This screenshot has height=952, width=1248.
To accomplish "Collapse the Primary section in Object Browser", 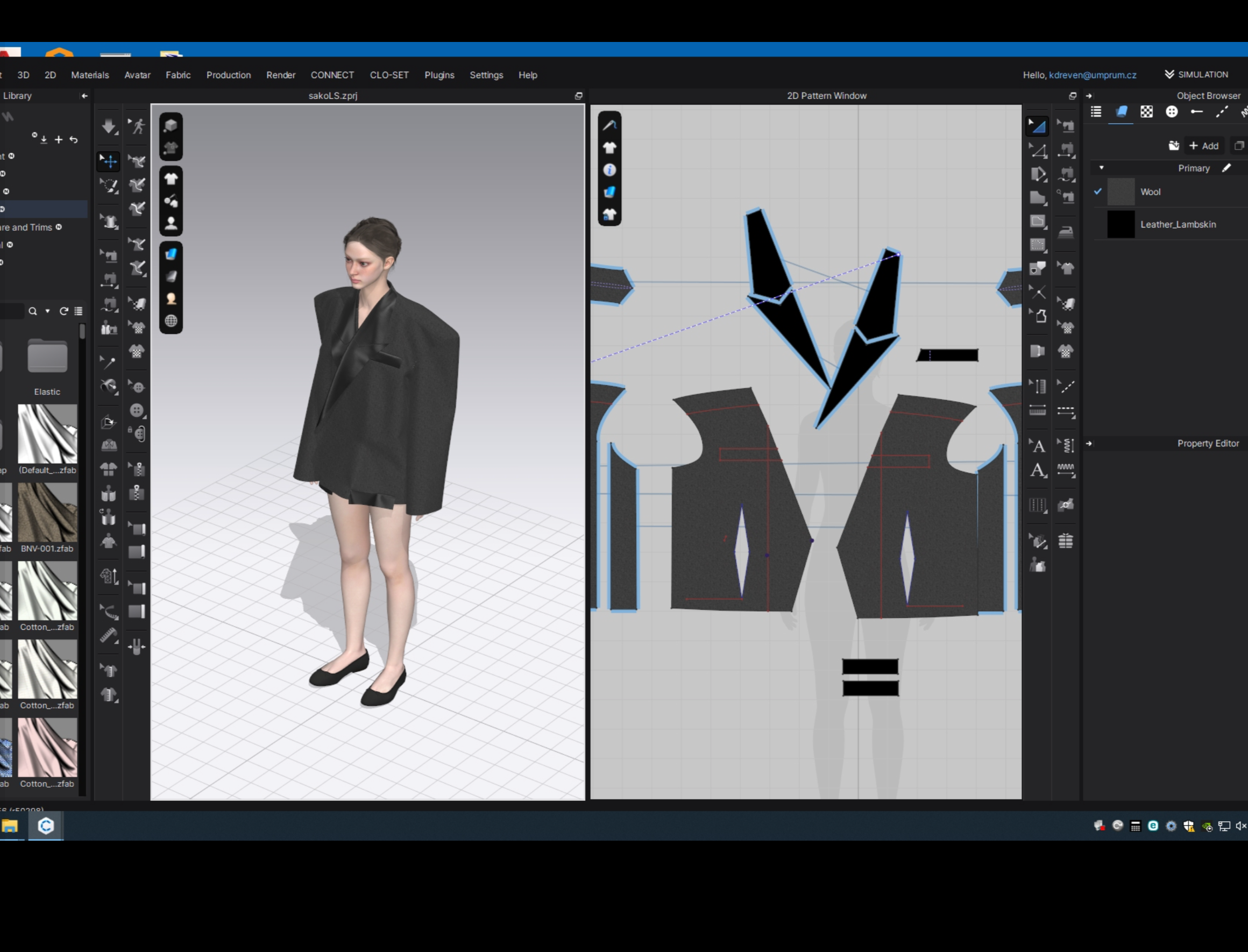I will coord(1102,168).
